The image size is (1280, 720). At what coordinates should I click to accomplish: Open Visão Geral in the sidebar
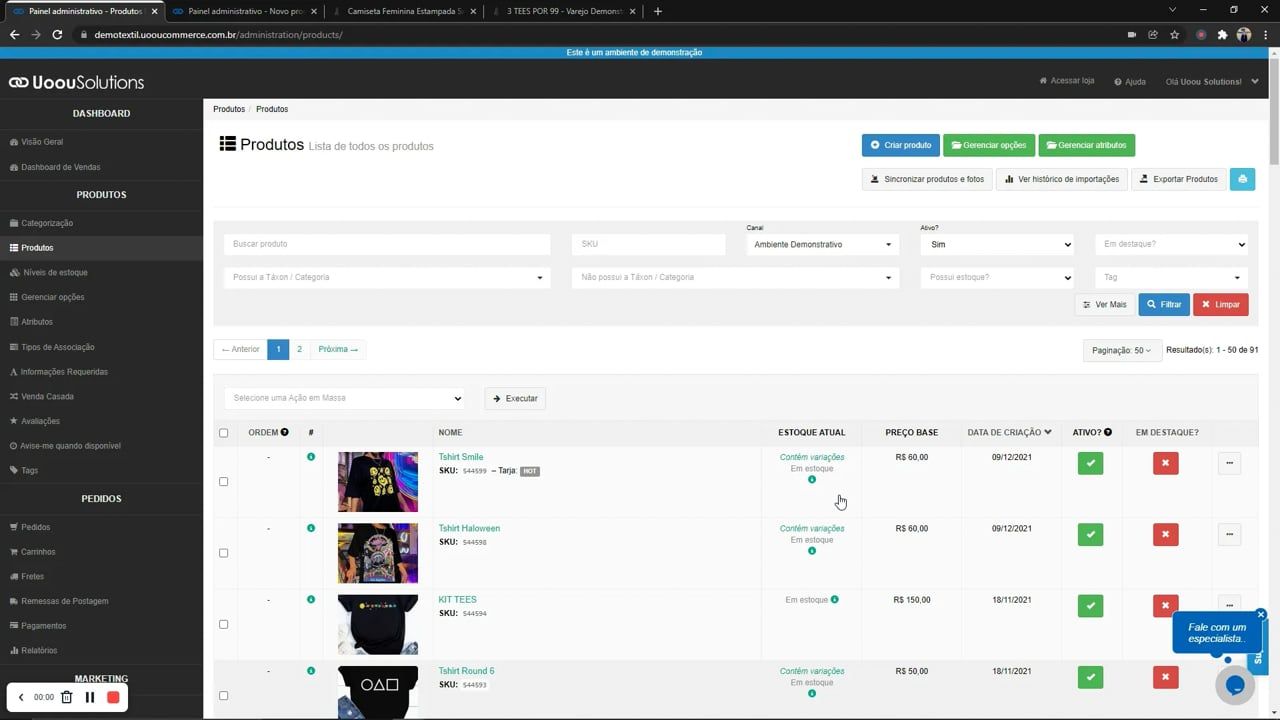(x=42, y=141)
